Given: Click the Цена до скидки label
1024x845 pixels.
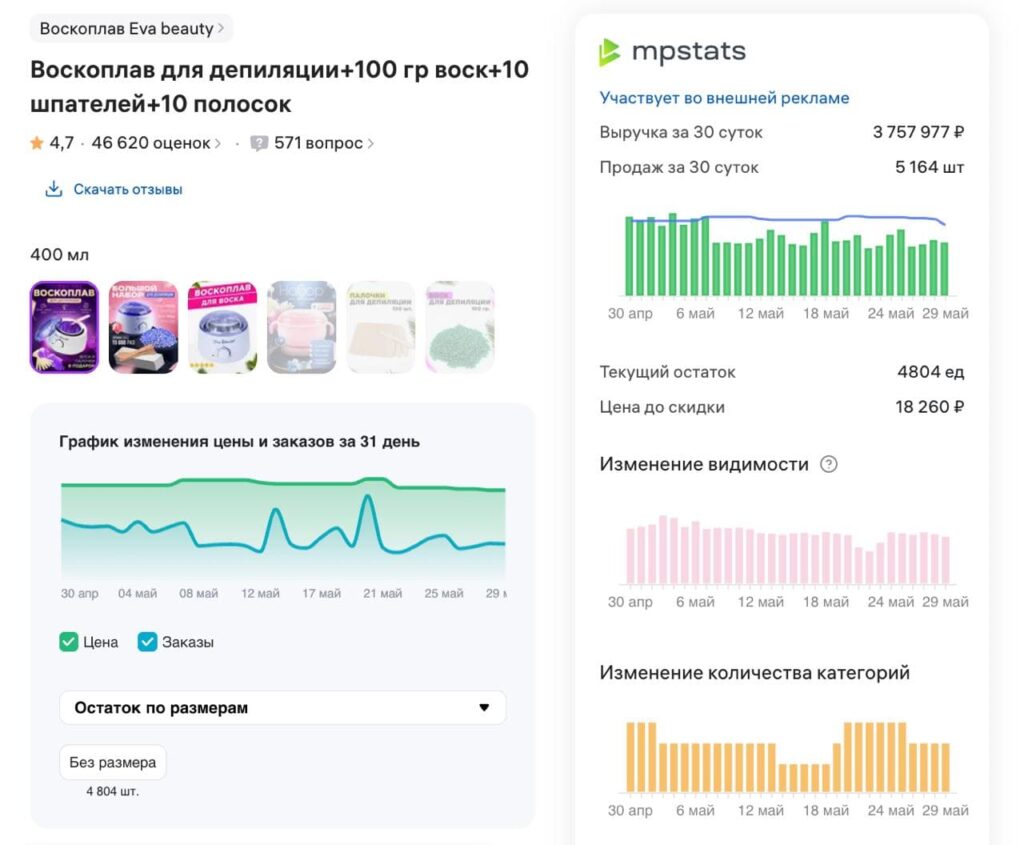Looking at the screenshot, I should (662, 407).
